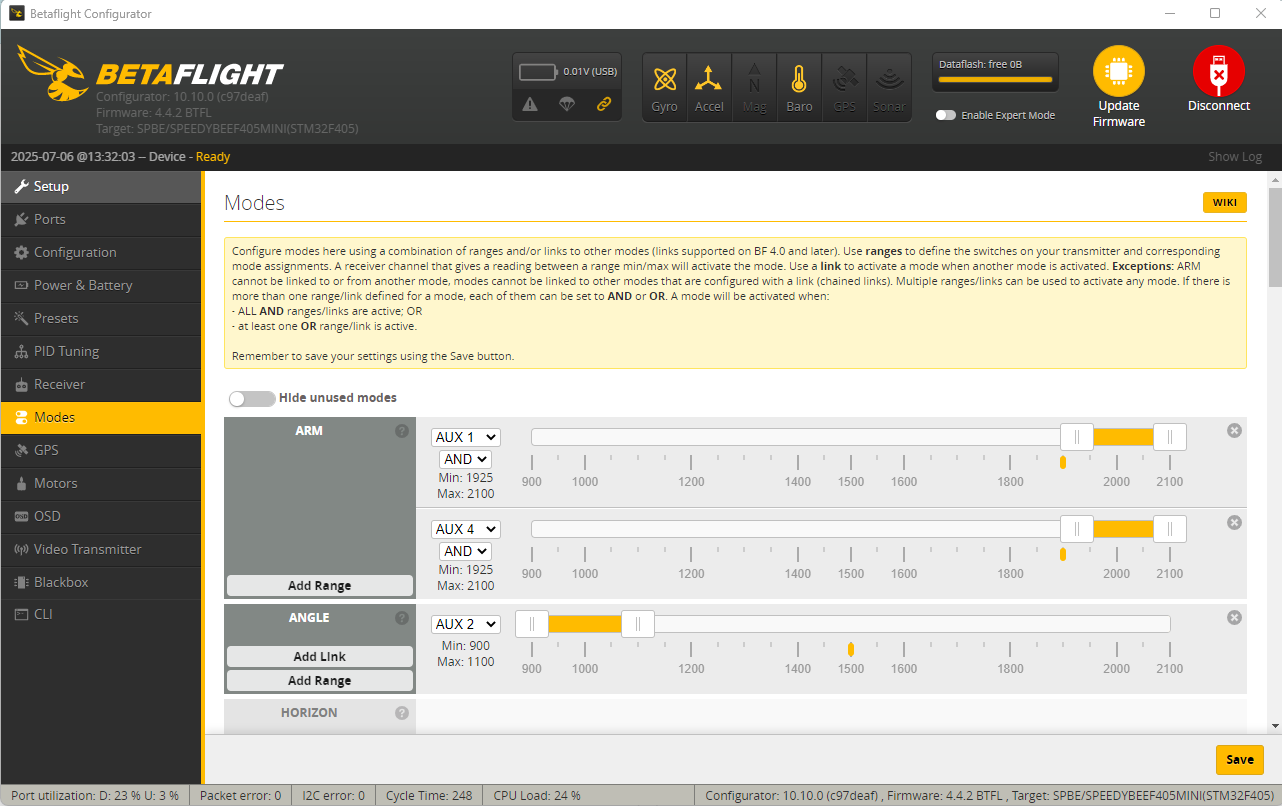Open the Configuration tab
Screen dimensions: 1282x806
(x=101, y=252)
